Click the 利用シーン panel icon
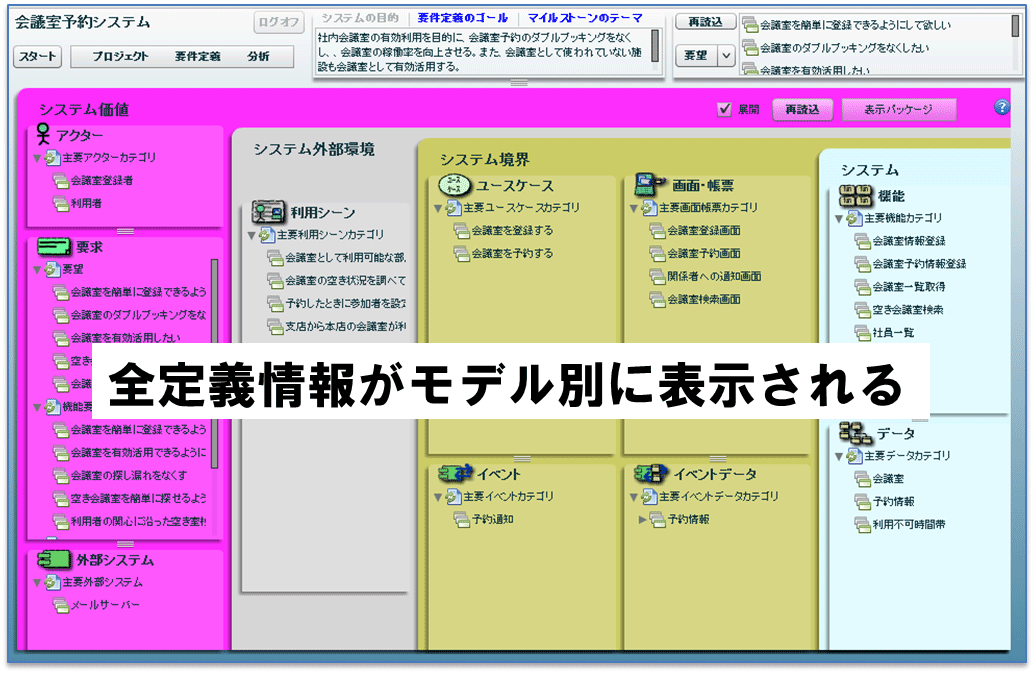The image size is (1034, 673). (x=268, y=212)
